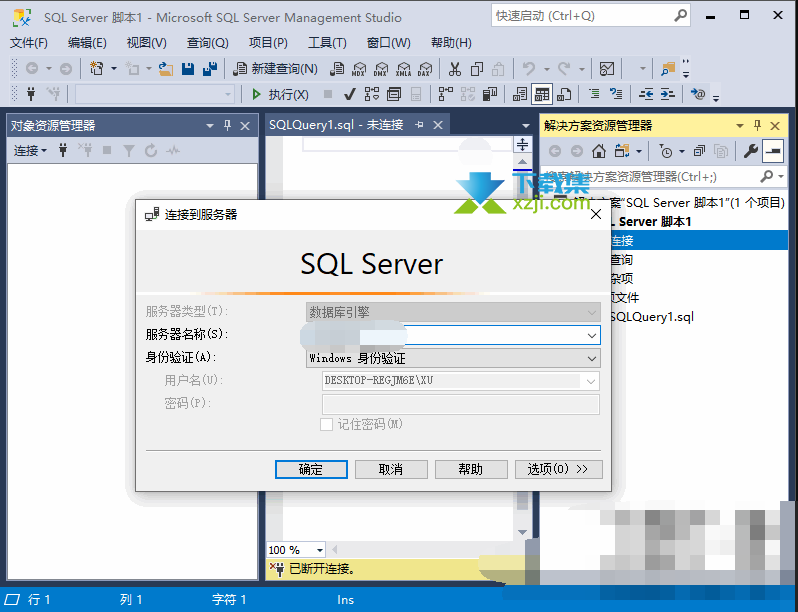Close the 连接到服务器 dialog
798x612 pixels.
[595, 214]
